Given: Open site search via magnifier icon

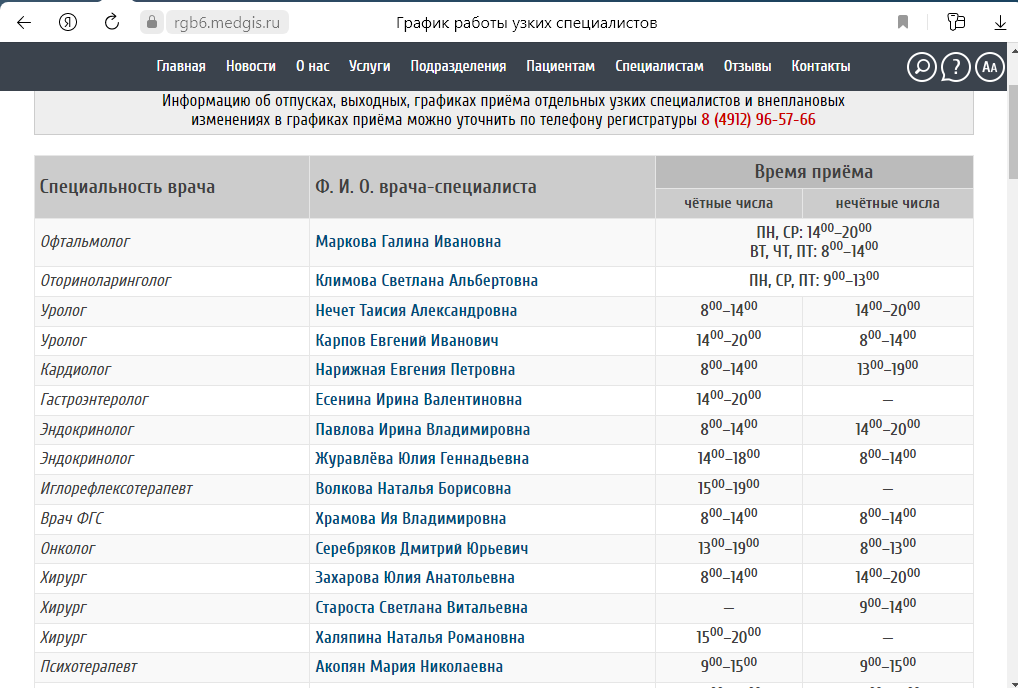Looking at the screenshot, I should pos(921,67).
